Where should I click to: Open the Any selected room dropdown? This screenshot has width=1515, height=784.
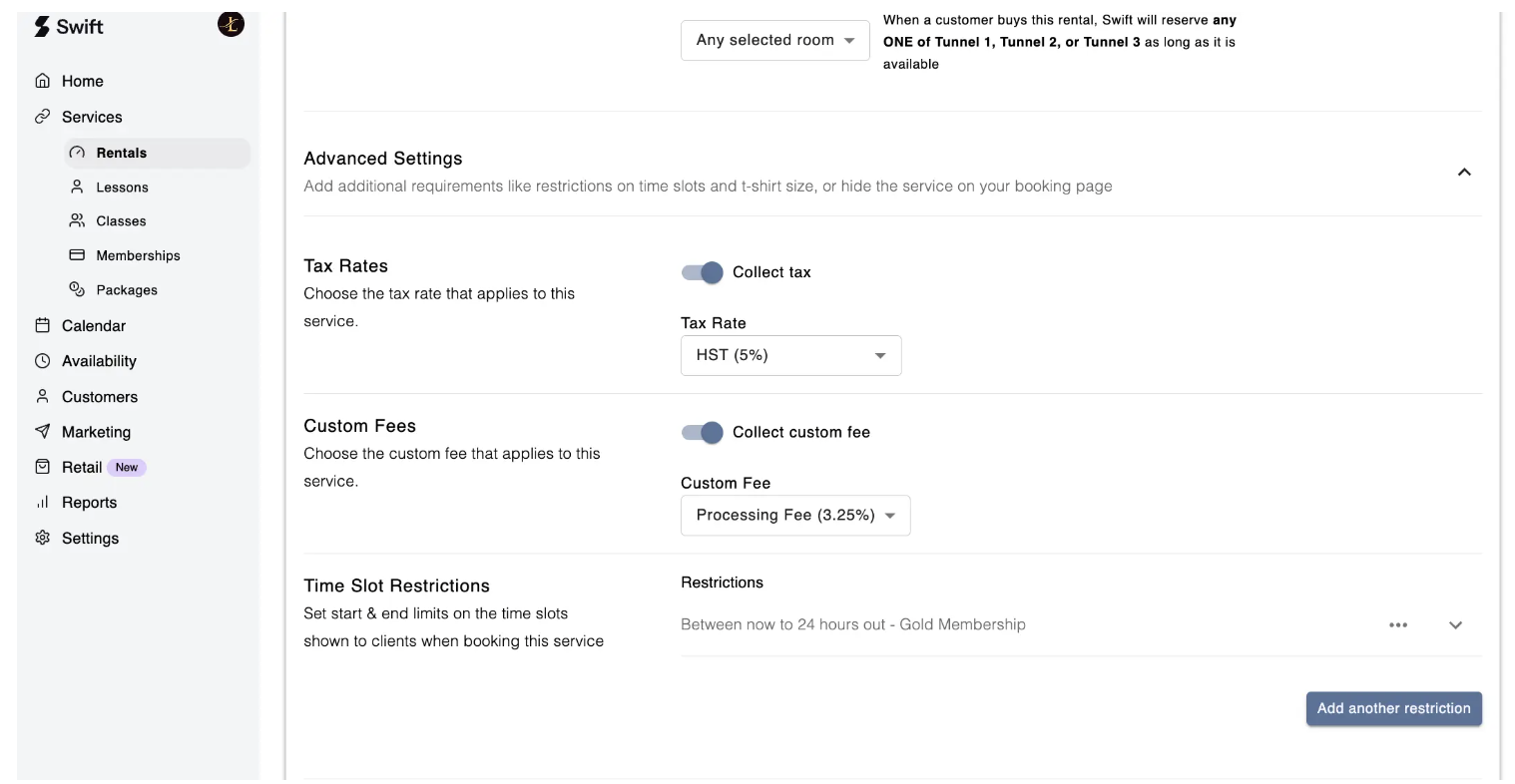(774, 41)
